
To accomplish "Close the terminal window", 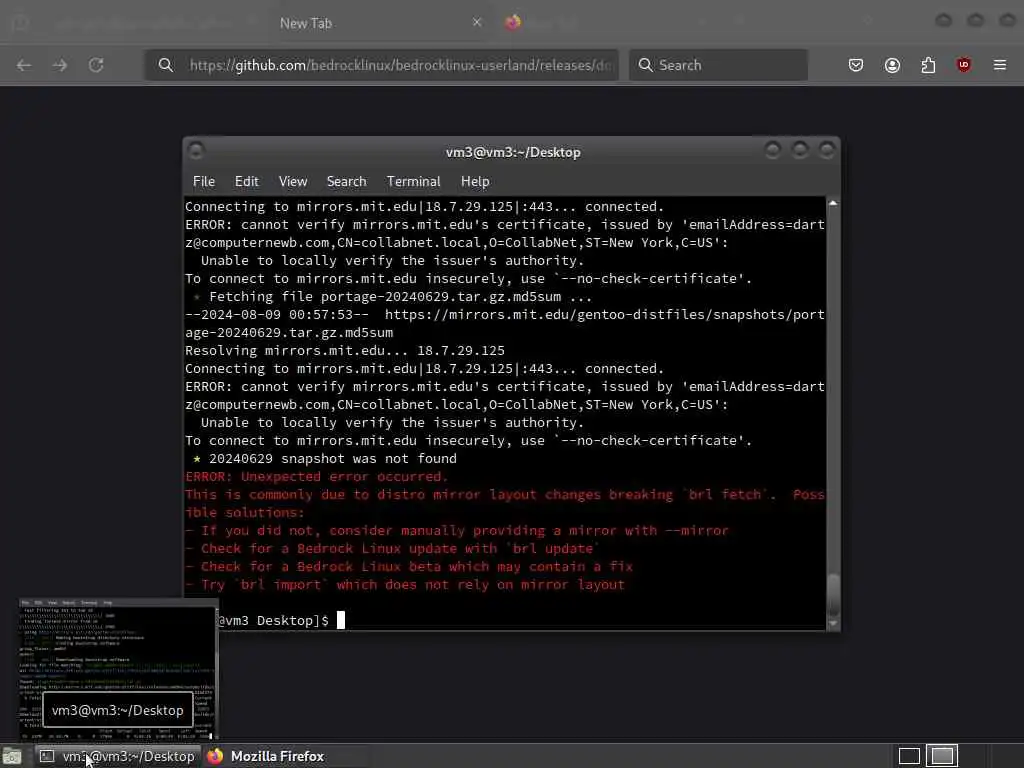I will coord(827,150).
